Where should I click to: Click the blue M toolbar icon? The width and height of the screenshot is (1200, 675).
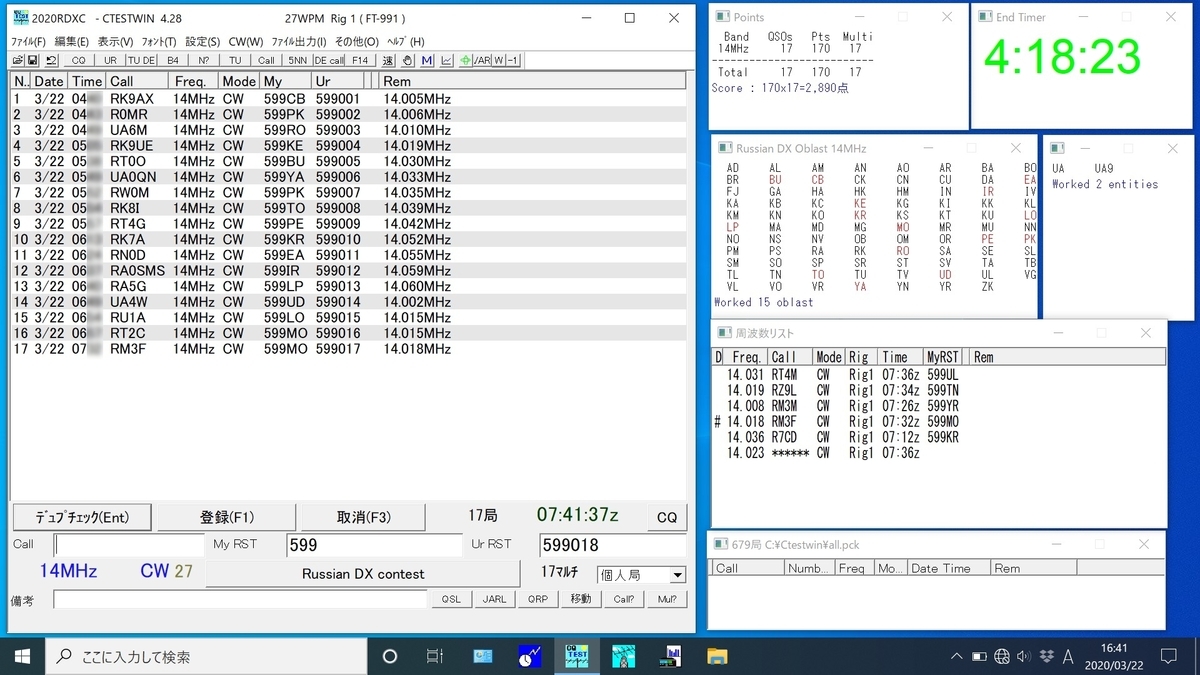[427, 60]
